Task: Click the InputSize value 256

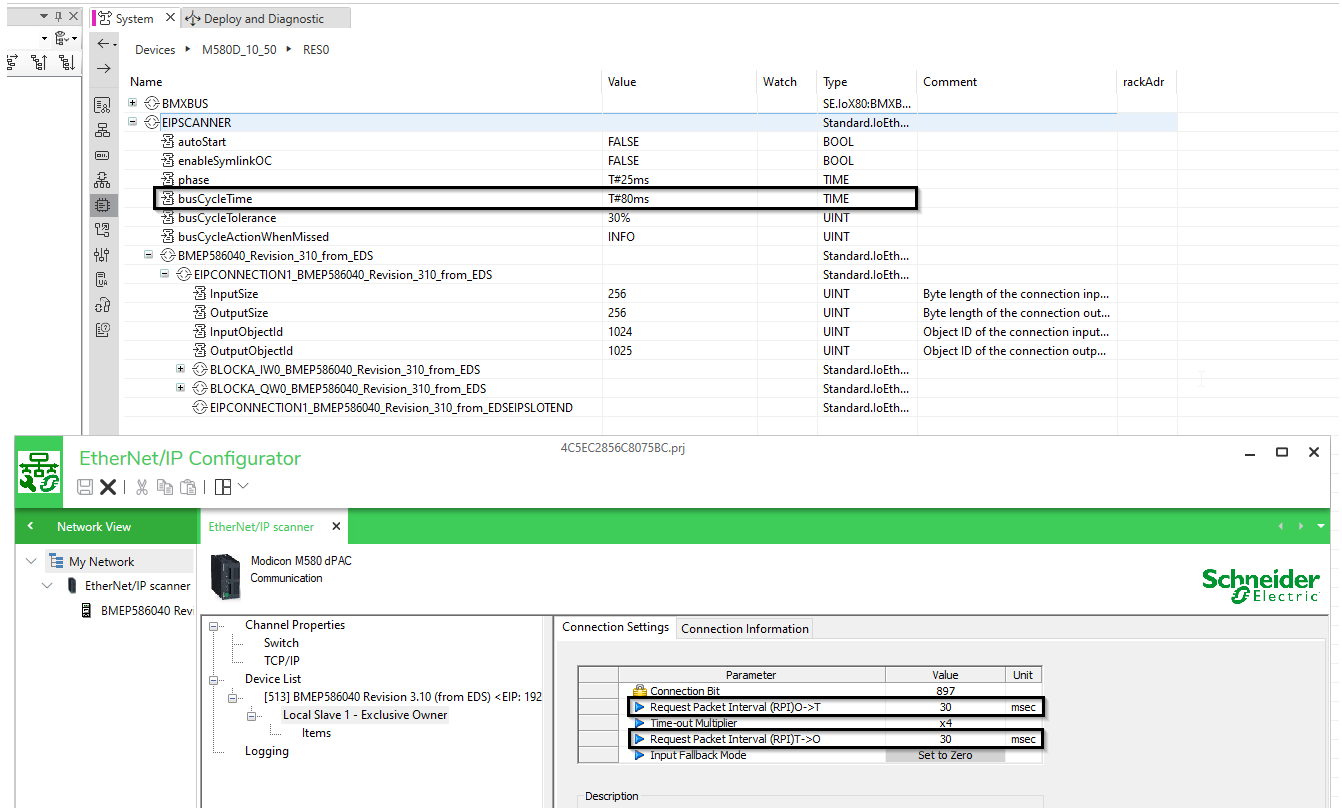Action: pos(617,294)
